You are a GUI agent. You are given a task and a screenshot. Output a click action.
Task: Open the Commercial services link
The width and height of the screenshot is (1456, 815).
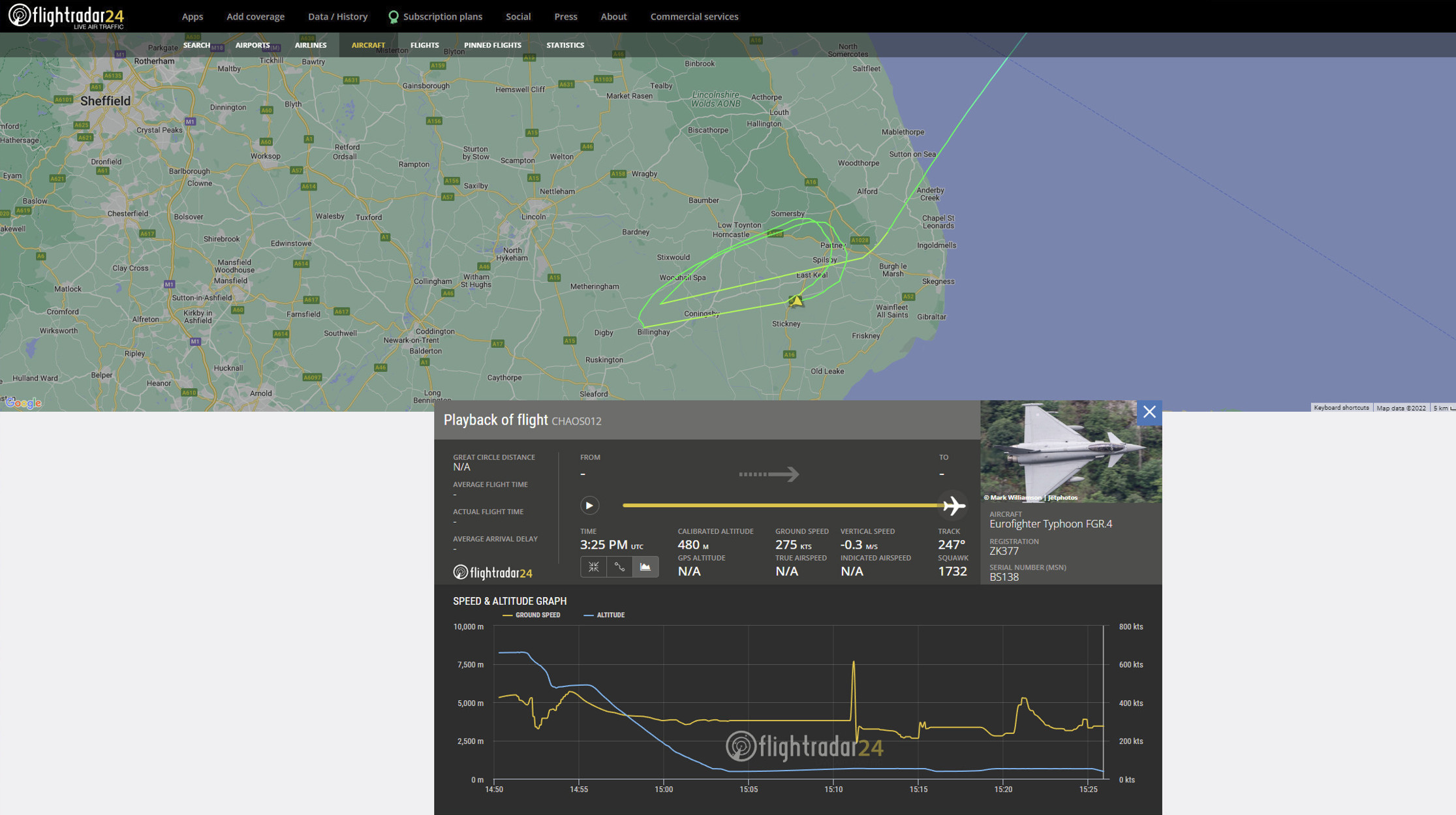[694, 16]
